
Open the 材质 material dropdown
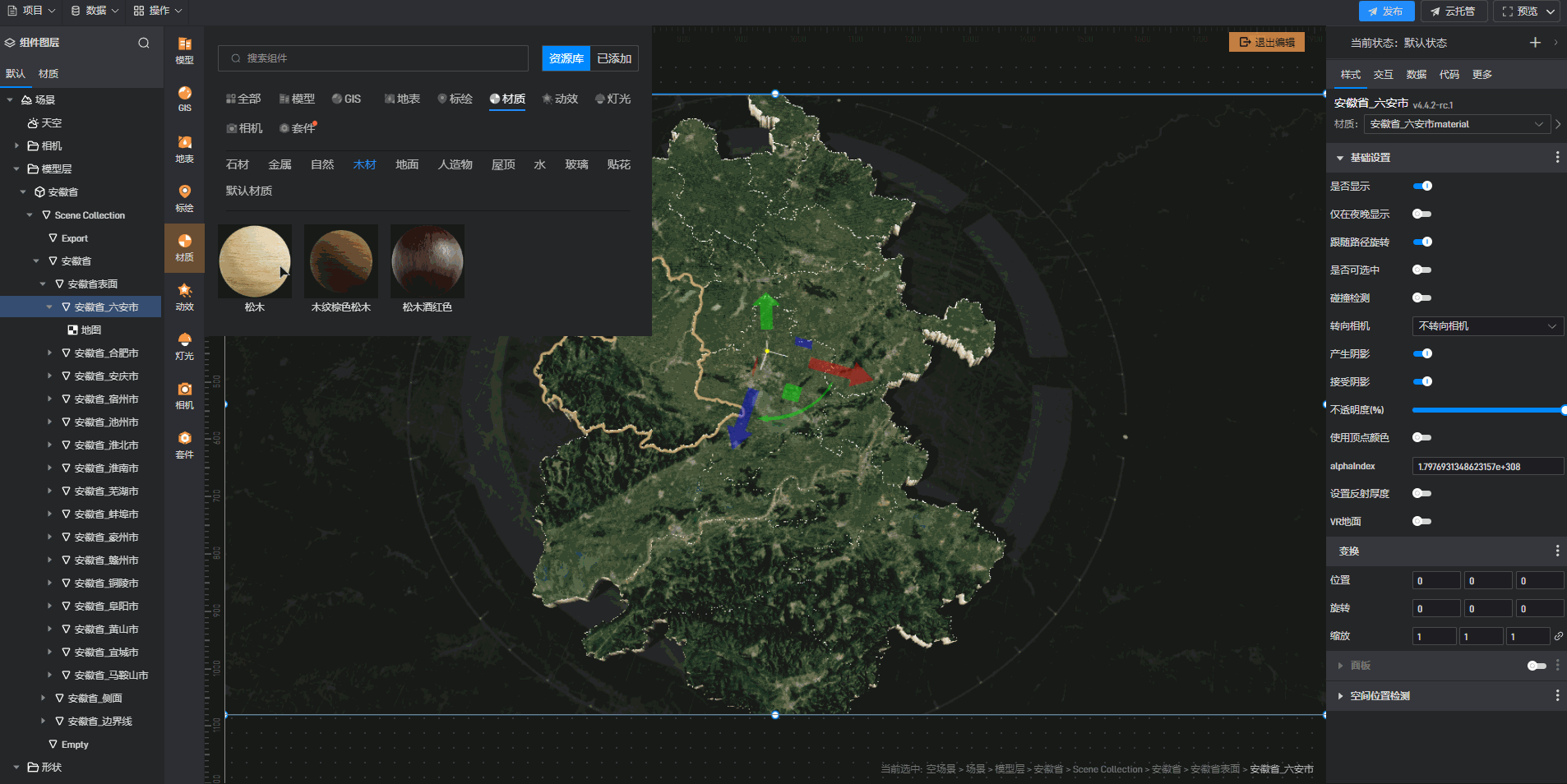(x=1457, y=124)
